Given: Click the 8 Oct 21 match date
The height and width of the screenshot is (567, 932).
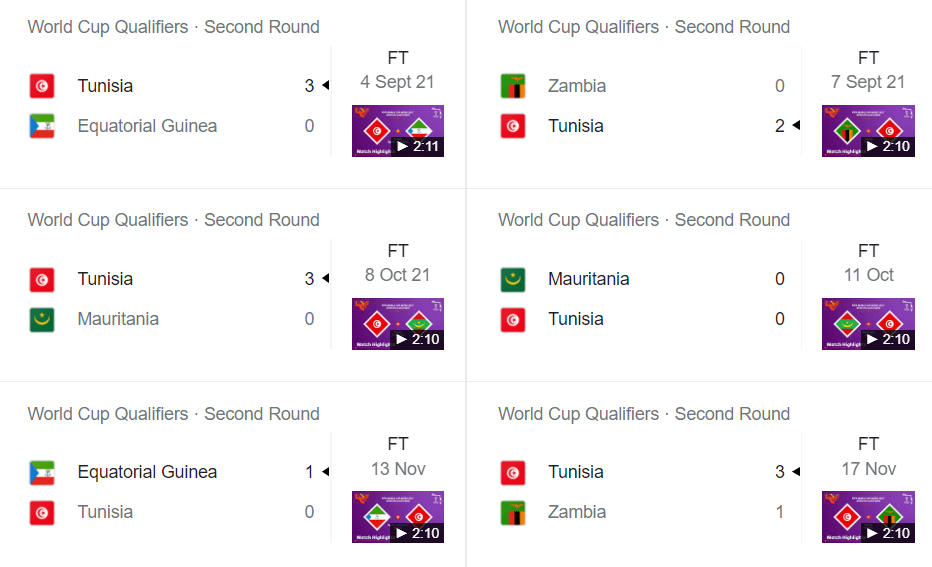Looking at the screenshot, I should pos(397,275).
